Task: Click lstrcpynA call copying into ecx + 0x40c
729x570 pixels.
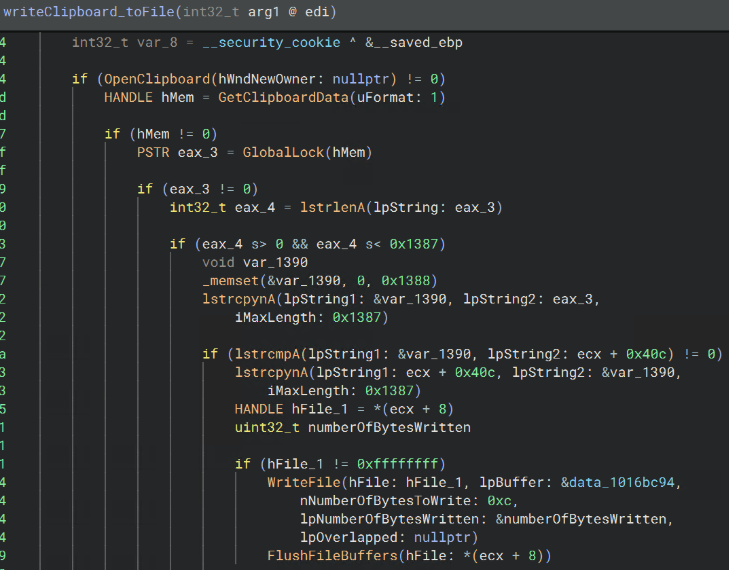Action: tap(272, 372)
